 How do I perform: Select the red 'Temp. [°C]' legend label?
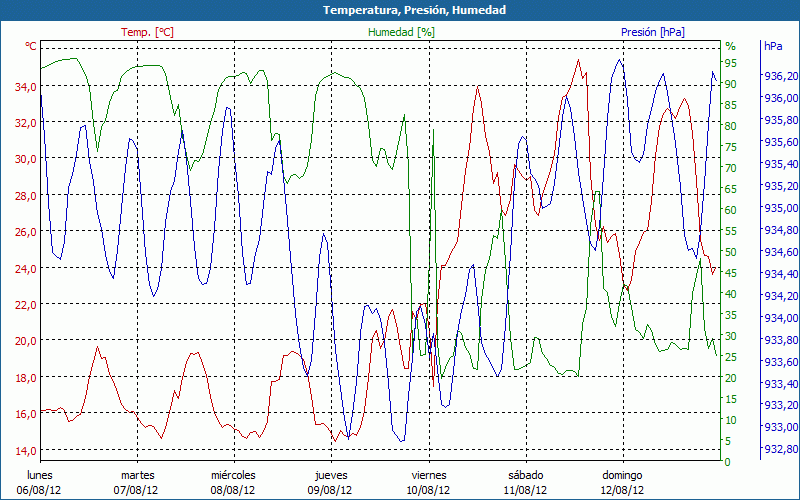click(x=147, y=32)
